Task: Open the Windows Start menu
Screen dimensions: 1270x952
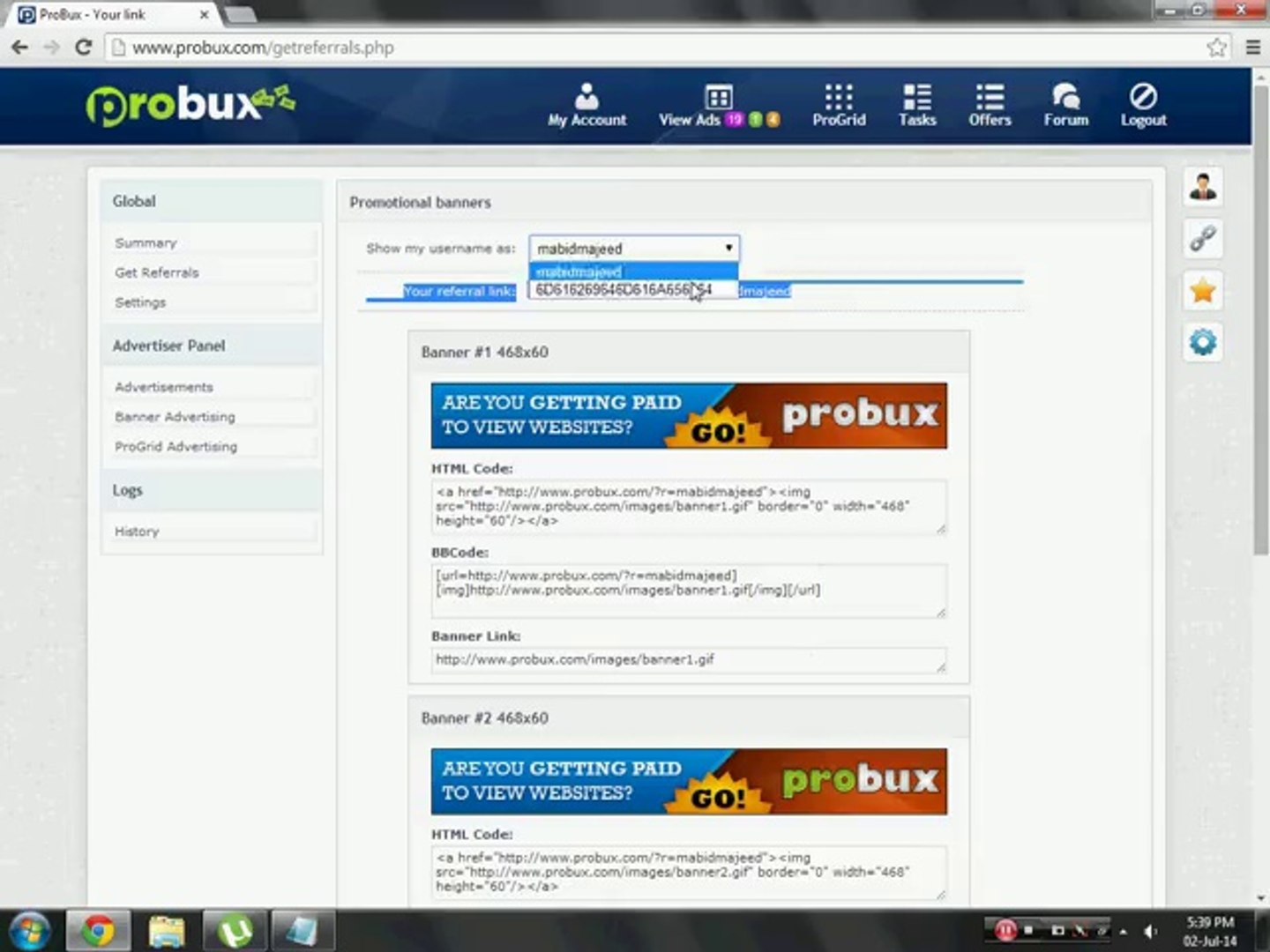Action: click(29, 931)
